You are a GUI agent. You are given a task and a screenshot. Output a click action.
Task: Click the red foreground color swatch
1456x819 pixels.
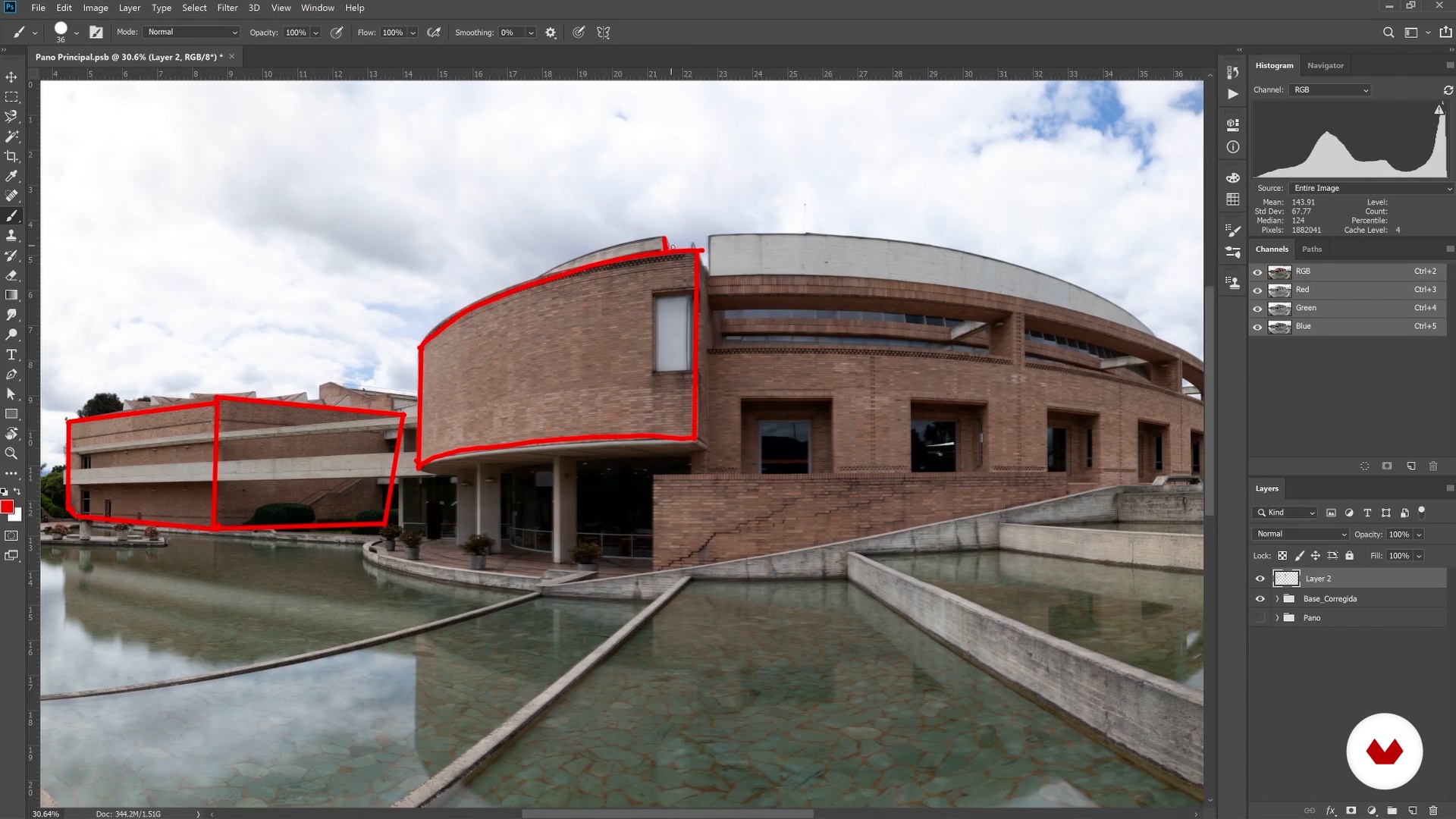click(x=7, y=507)
